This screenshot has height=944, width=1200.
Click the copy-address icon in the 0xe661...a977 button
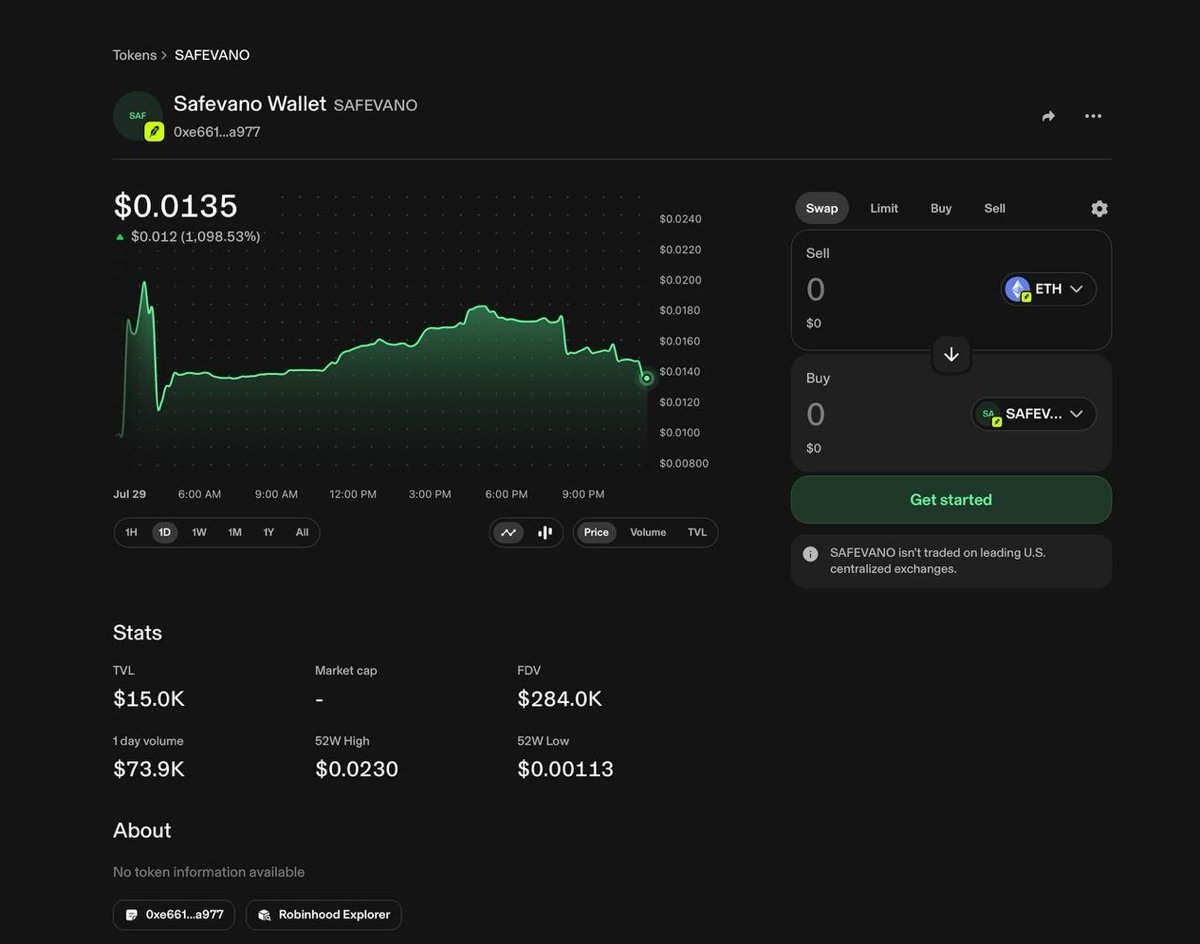131,914
